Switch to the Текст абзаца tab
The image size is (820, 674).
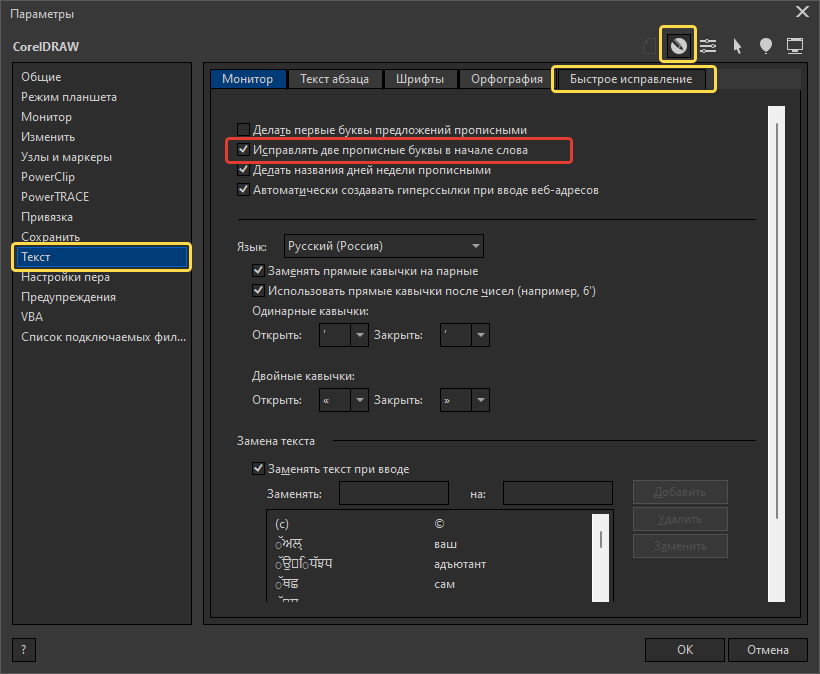tap(335, 79)
